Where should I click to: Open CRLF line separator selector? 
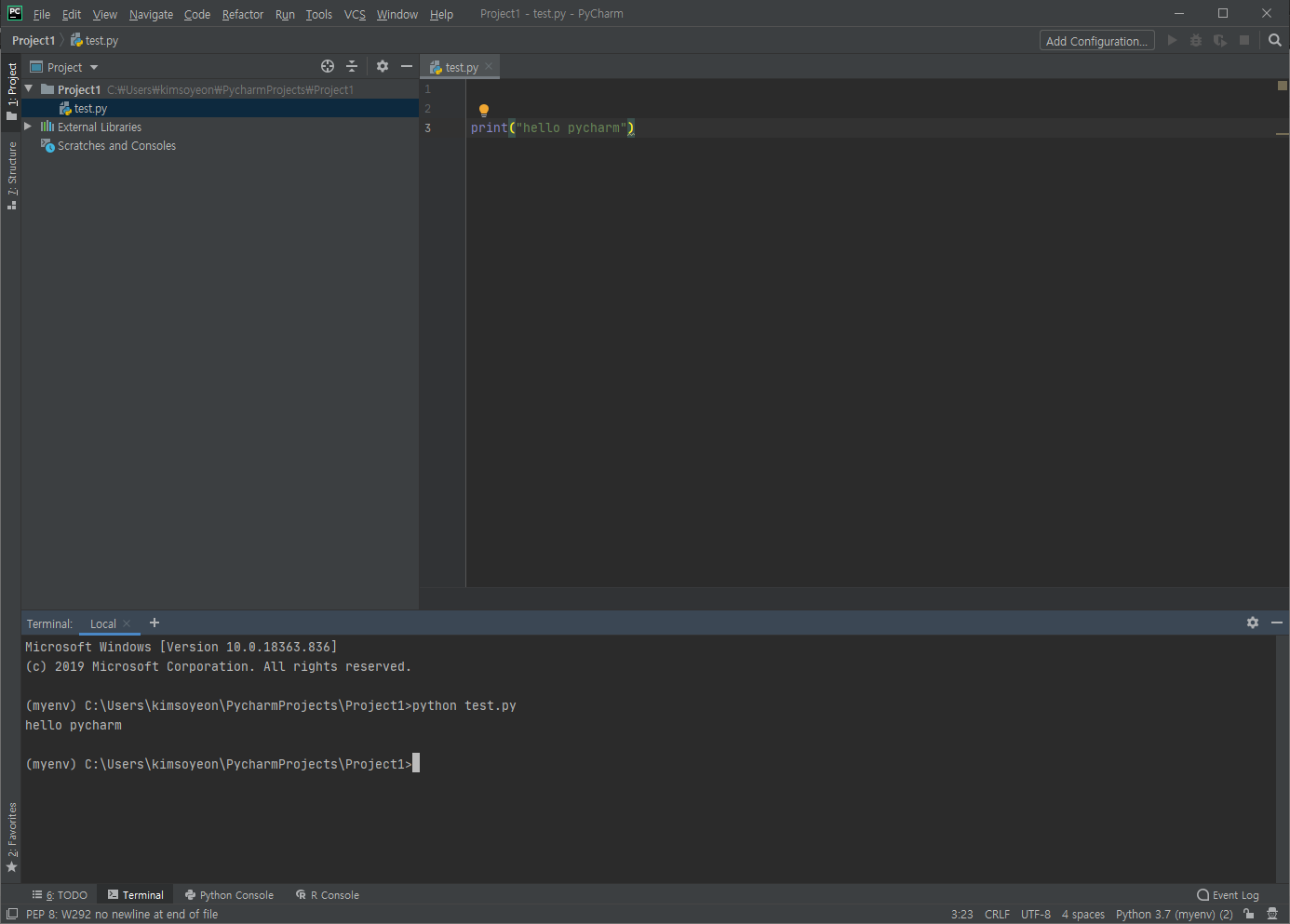click(997, 914)
